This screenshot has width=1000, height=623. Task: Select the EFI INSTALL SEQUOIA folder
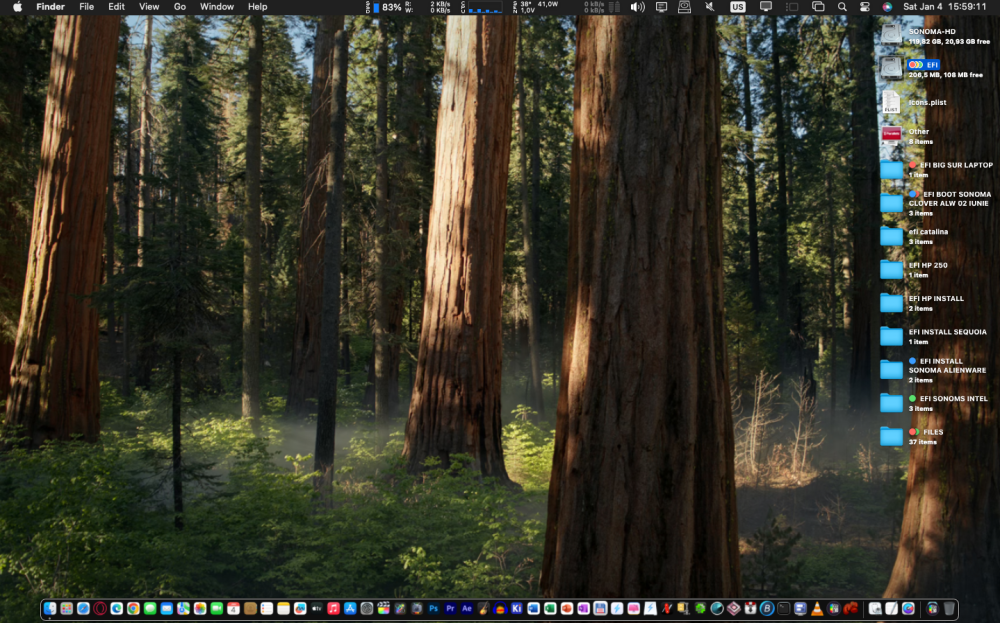pyautogui.click(x=891, y=337)
